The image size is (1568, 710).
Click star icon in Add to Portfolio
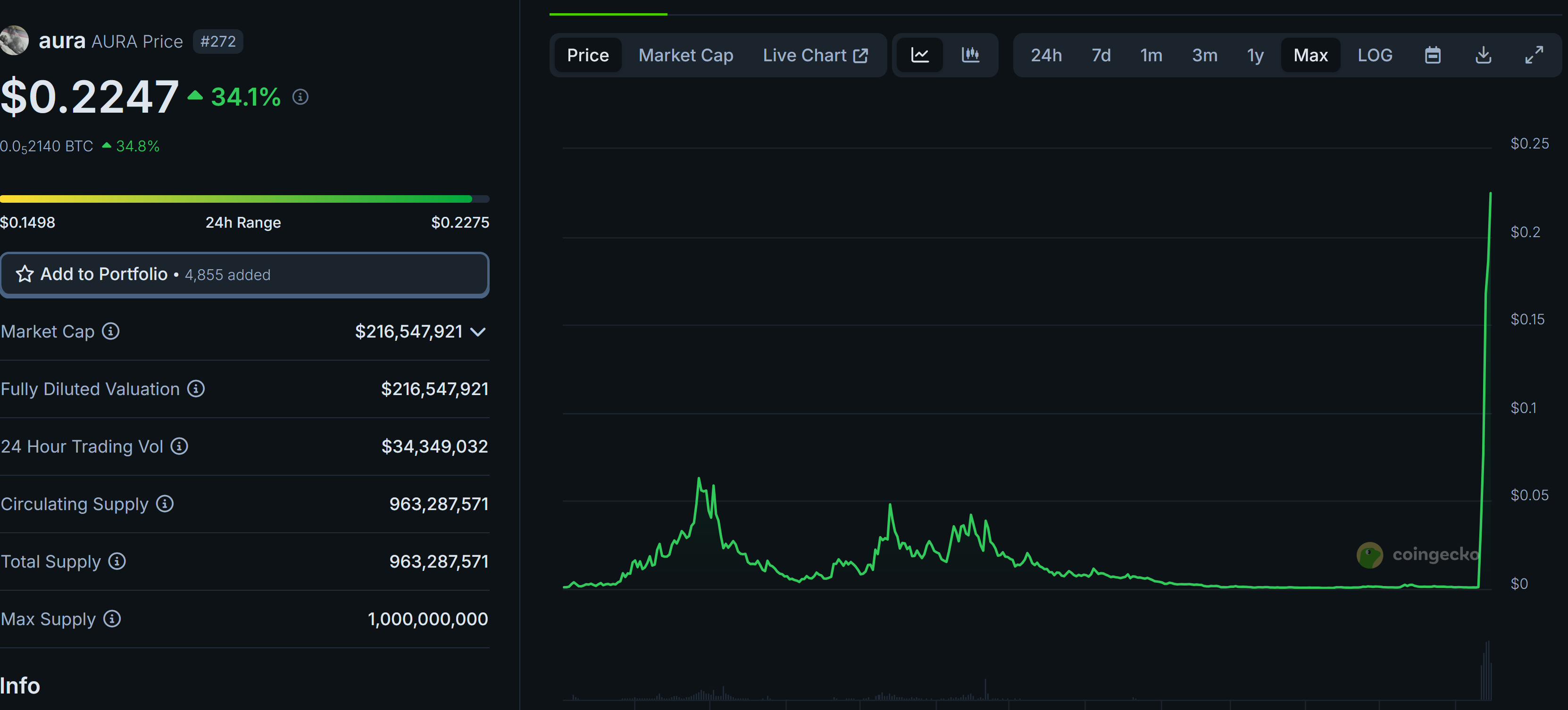[x=25, y=274]
